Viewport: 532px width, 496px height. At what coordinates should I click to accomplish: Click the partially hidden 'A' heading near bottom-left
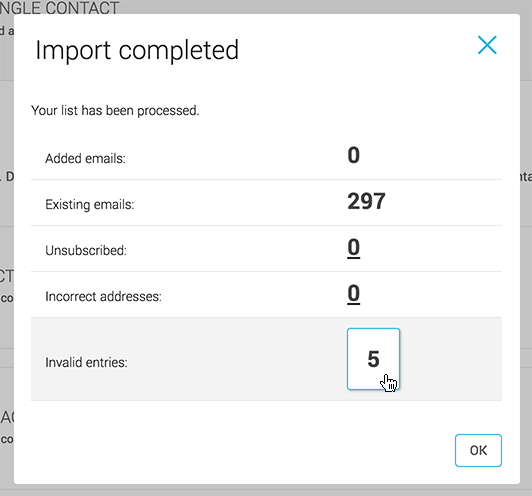point(7,417)
